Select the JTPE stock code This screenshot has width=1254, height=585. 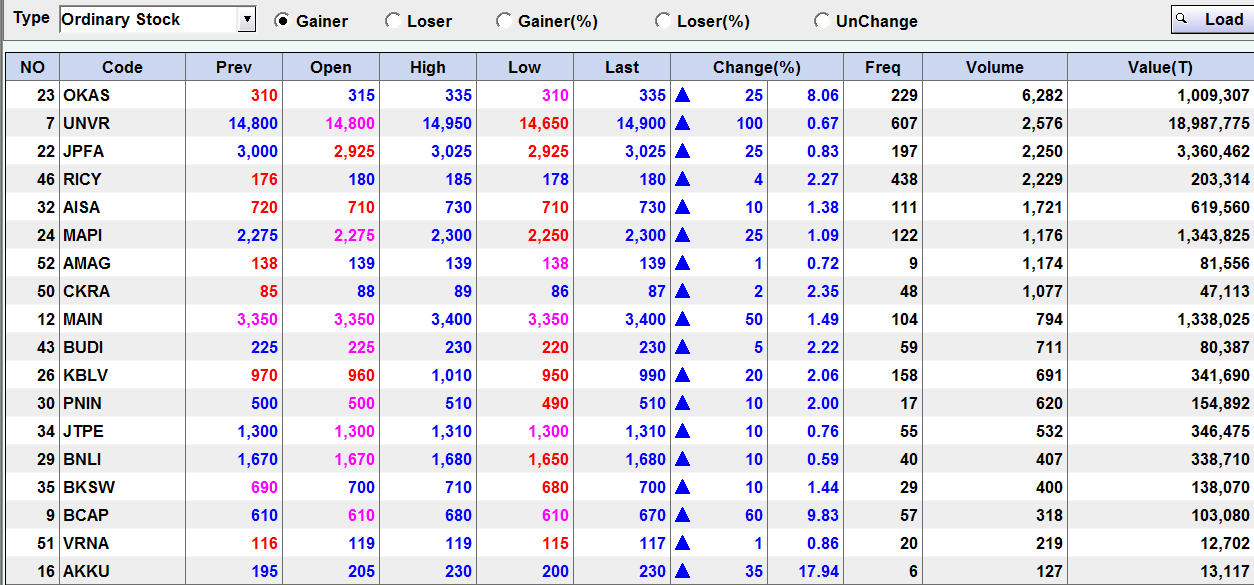click(84, 432)
